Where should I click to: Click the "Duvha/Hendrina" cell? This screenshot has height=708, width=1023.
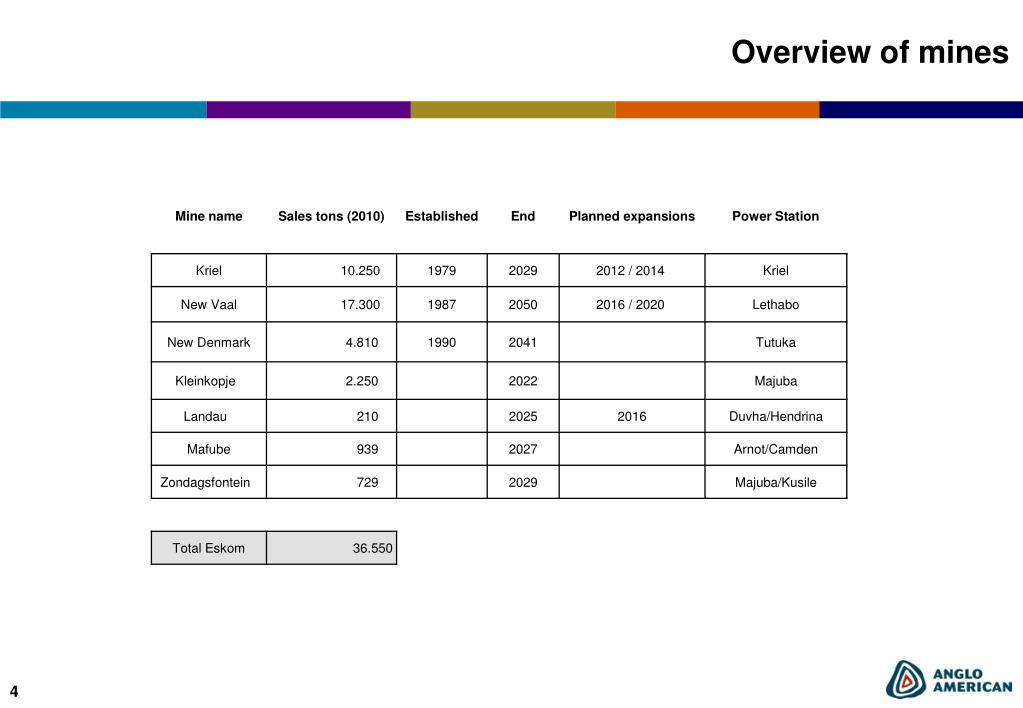click(x=776, y=416)
